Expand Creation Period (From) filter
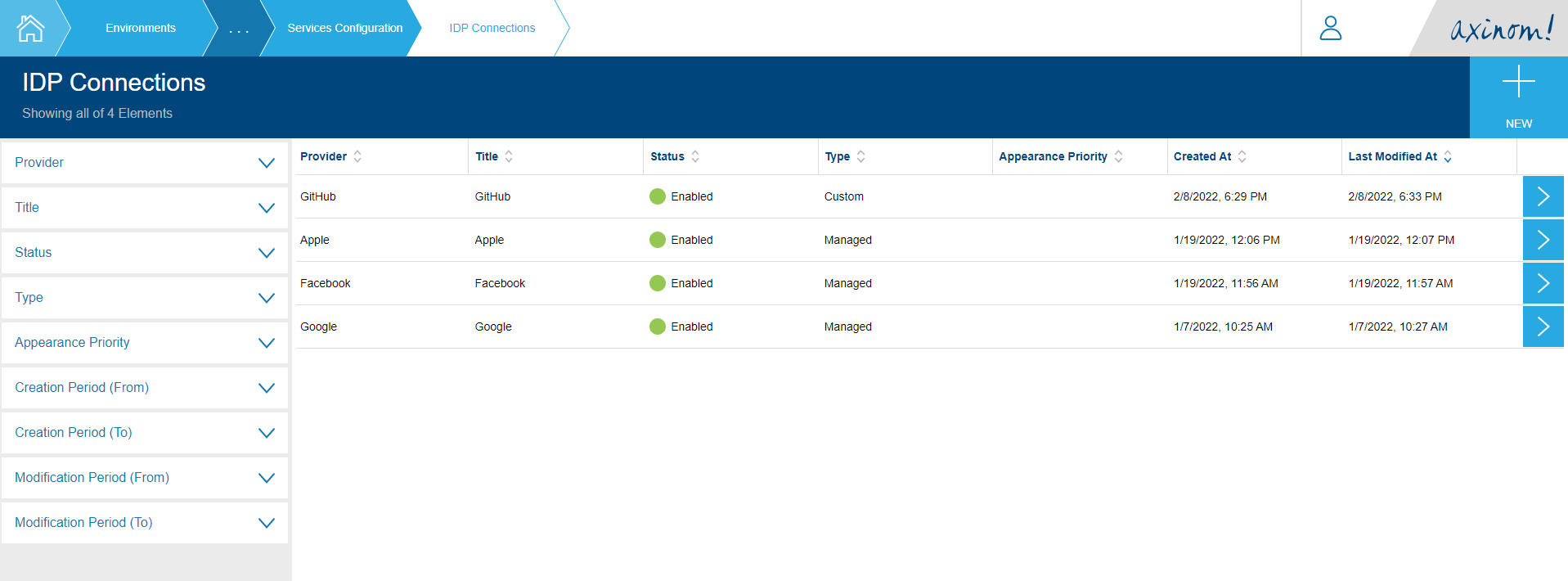Screen dimensions: 1568x581 point(266,388)
